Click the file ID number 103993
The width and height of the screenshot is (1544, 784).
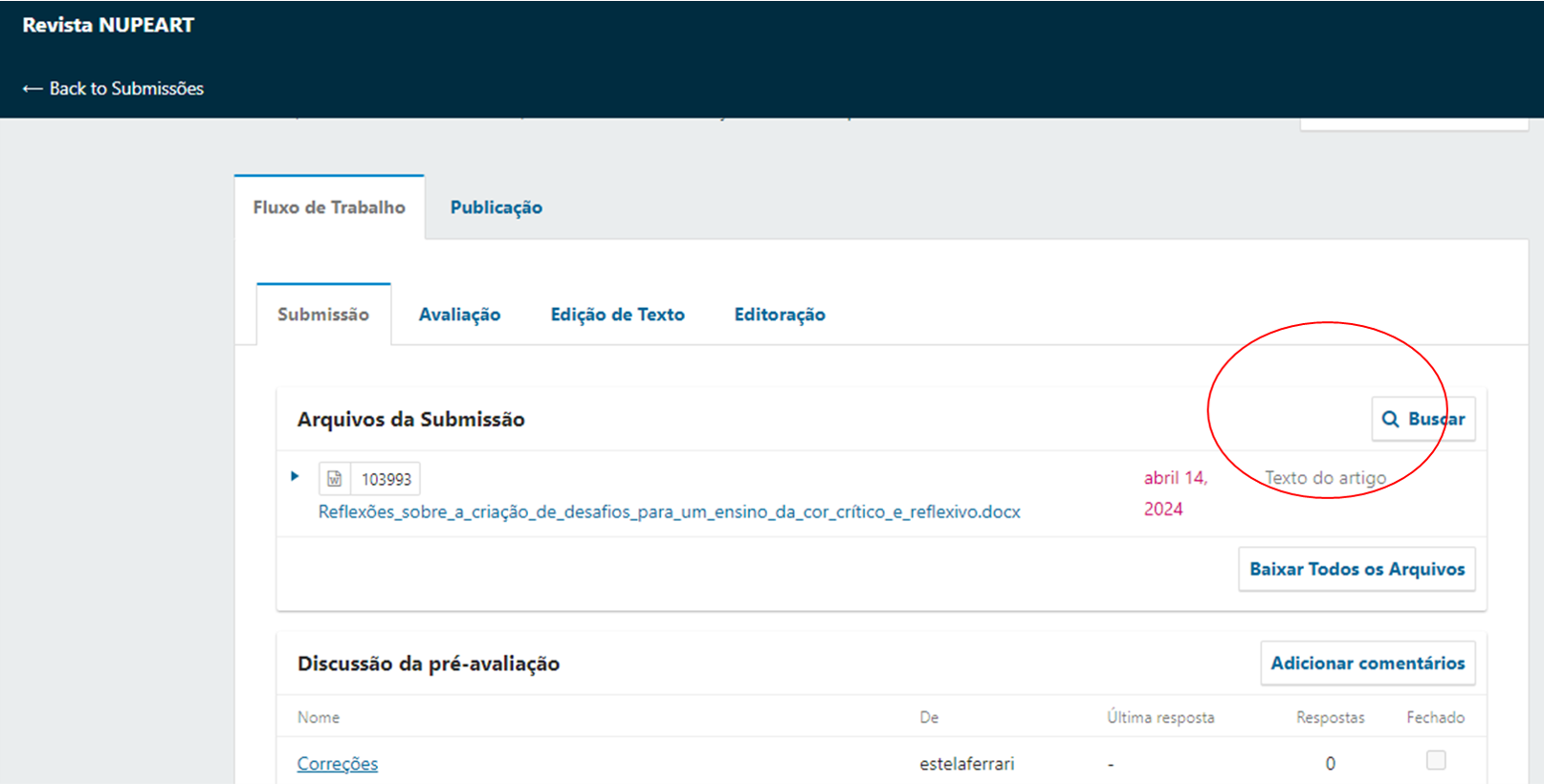(x=386, y=479)
